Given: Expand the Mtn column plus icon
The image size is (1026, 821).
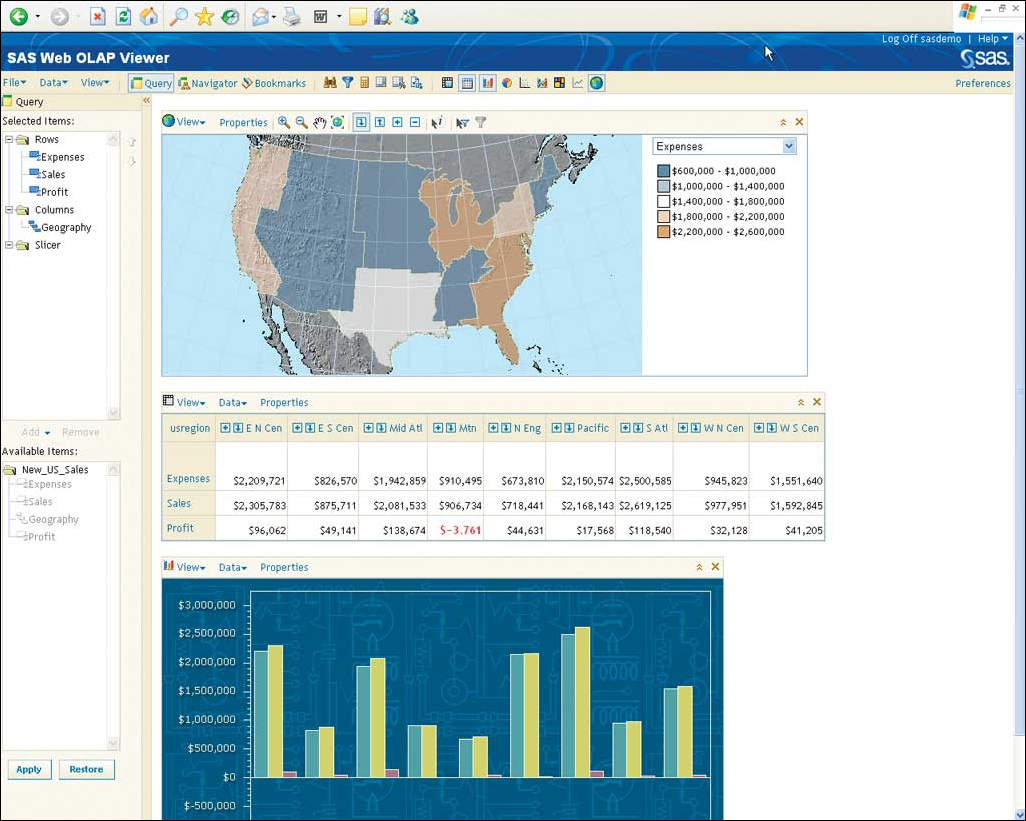Looking at the screenshot, I should click(438, 428).
